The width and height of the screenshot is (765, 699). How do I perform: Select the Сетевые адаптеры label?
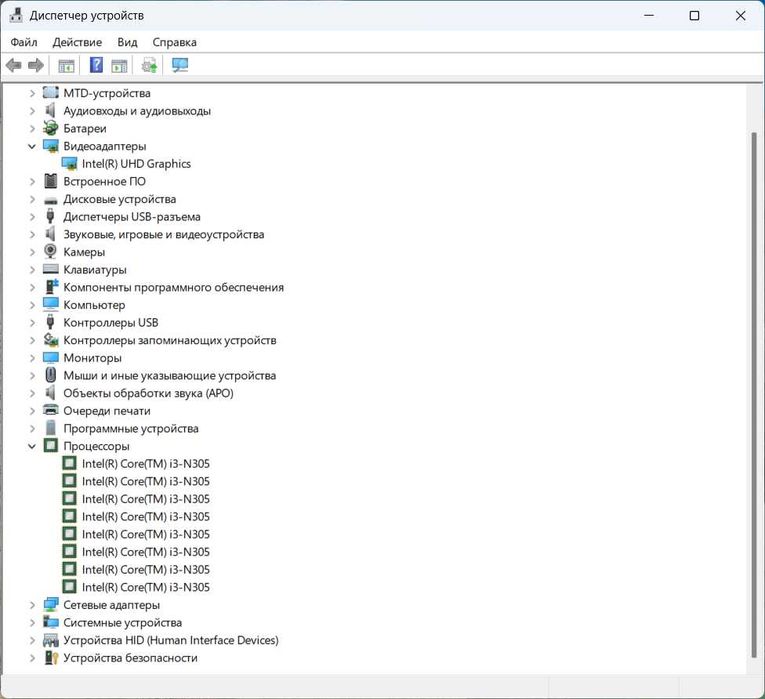tap(111, 605)
